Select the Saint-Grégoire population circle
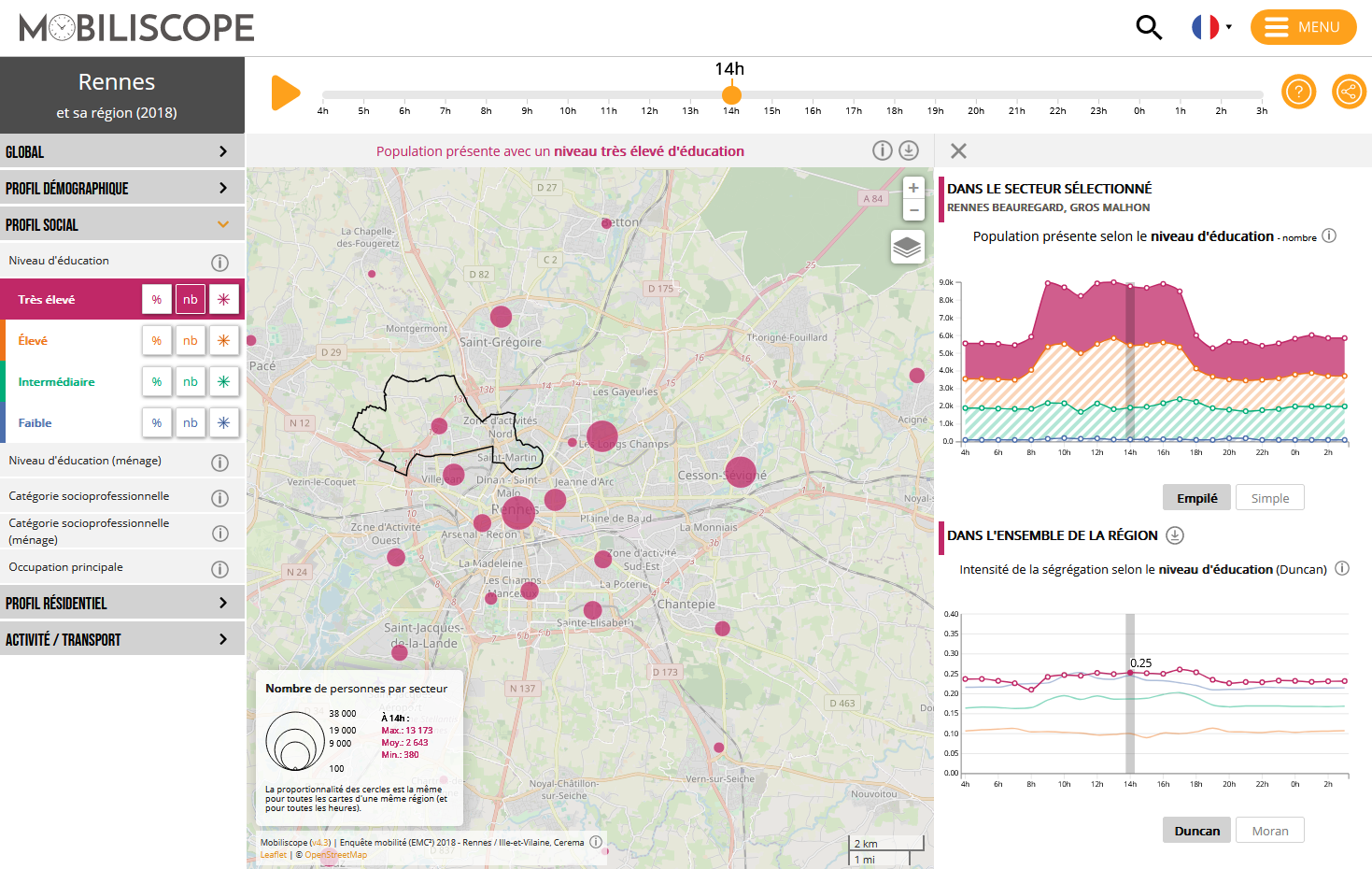The image size is (1372, 869). point(502,316)
